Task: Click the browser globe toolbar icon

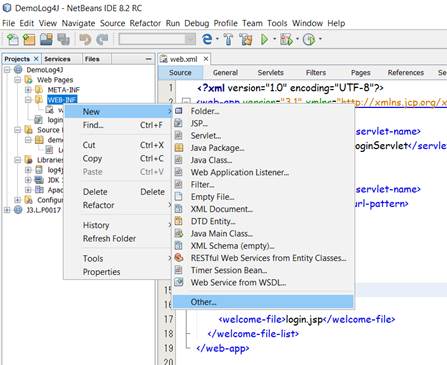Action: coord(207,39)
